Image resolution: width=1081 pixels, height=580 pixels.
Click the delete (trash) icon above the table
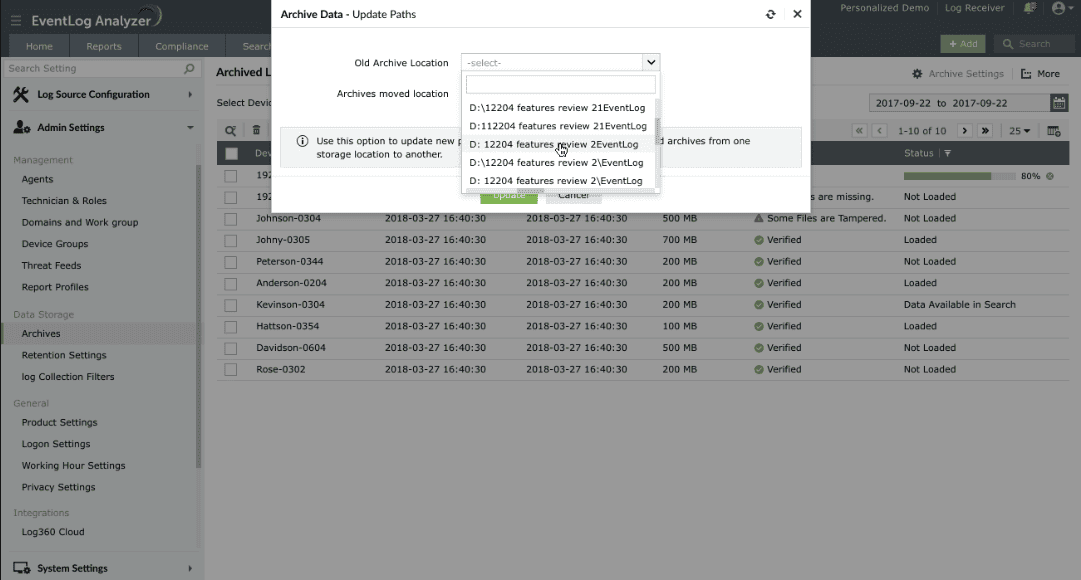coord(256,131)
